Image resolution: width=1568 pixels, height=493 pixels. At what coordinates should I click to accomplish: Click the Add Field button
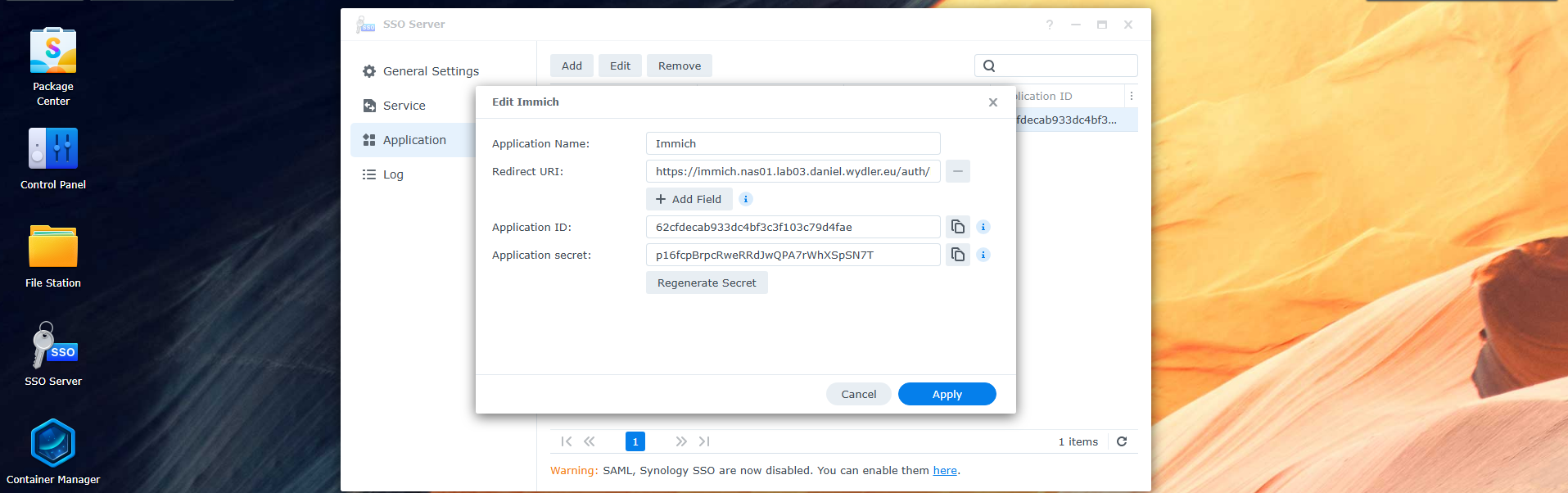(x=689, y=199)
